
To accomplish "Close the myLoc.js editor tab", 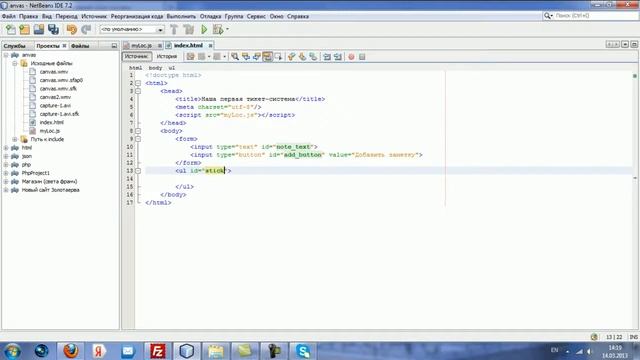I will (160, 46).
